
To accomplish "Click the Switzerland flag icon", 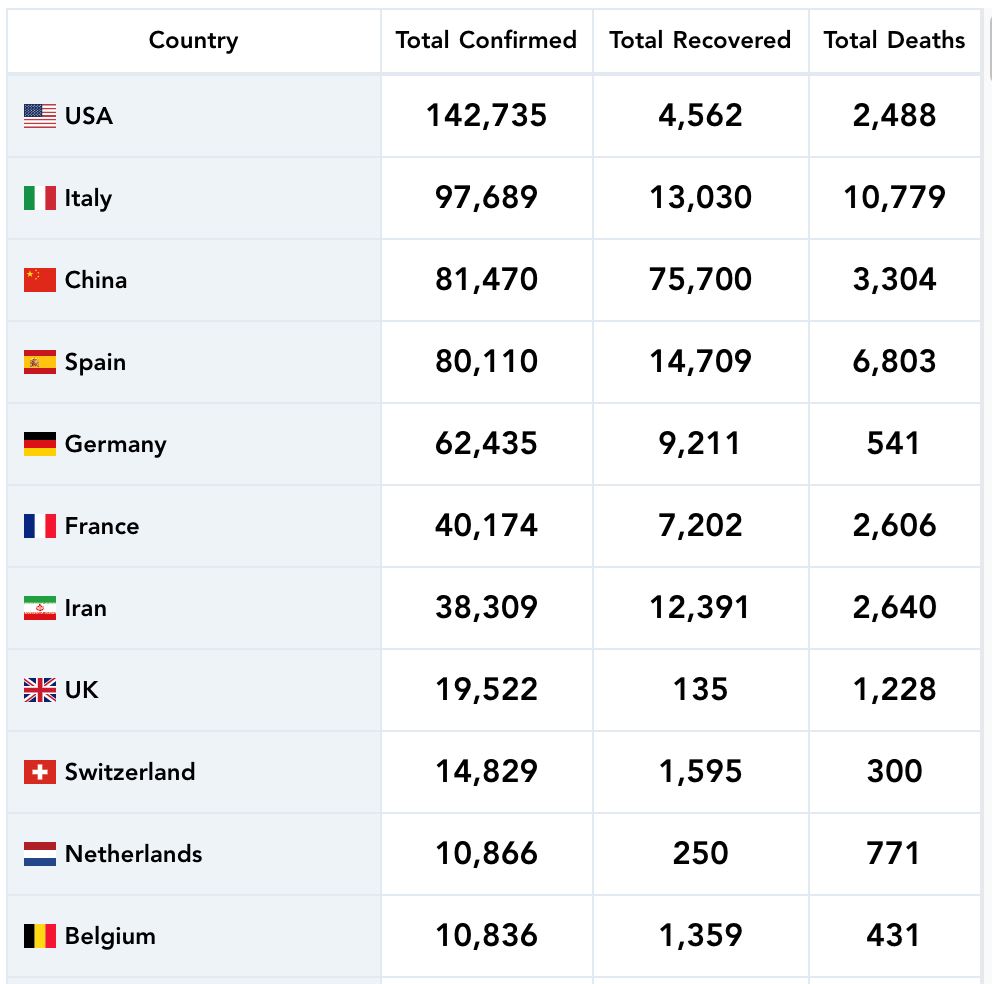I will 40,772.
